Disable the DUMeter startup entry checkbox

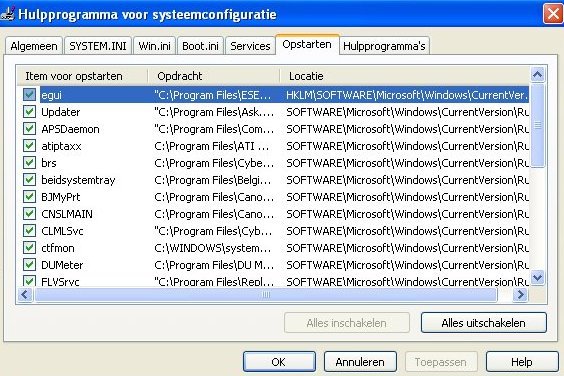[x=29, y=264]
